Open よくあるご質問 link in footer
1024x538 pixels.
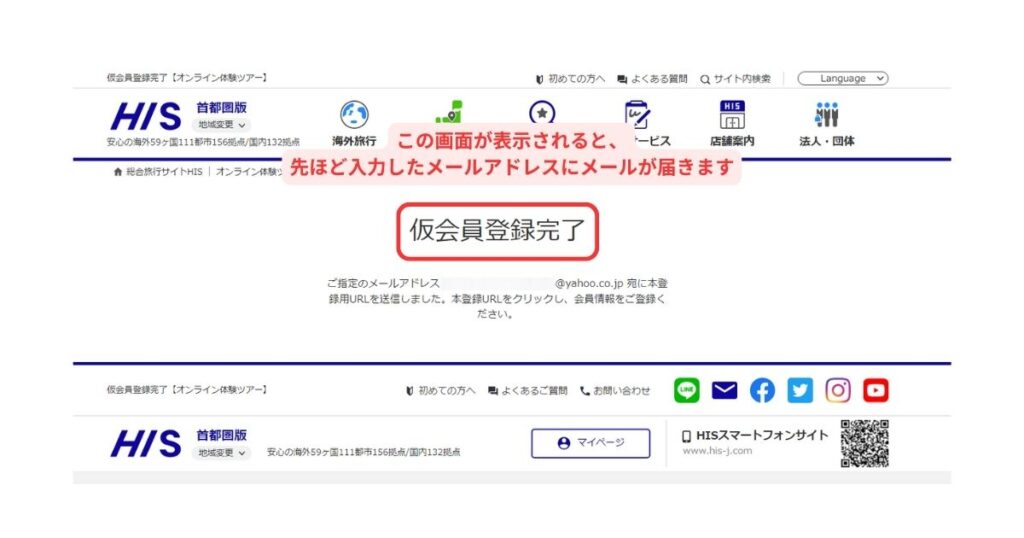[x=528, y=390]
